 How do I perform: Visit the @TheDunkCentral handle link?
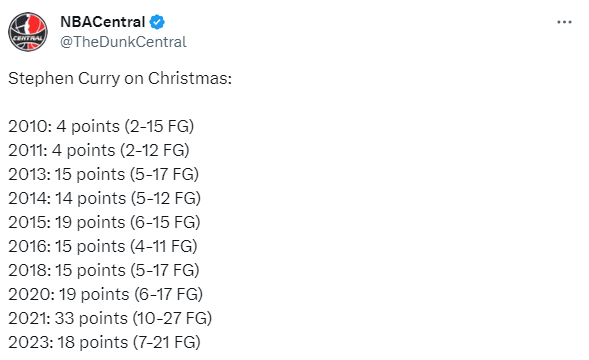(x=123, y=42)
